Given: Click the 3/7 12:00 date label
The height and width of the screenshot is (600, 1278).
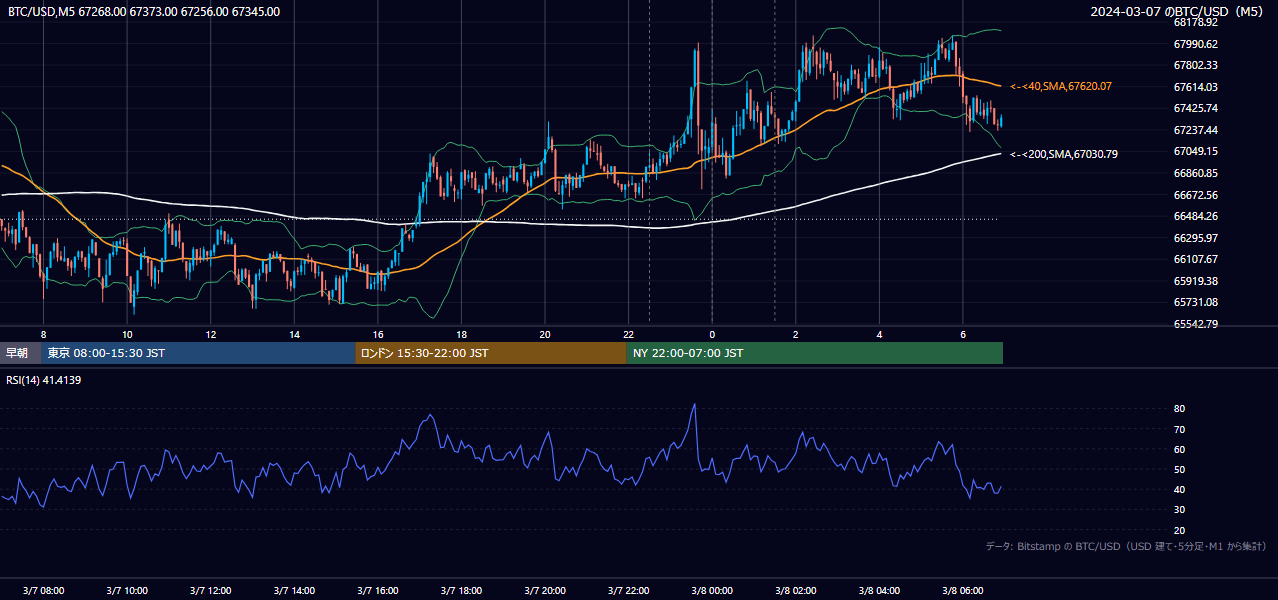Looking at the screenshot, I should coord(210,590).
